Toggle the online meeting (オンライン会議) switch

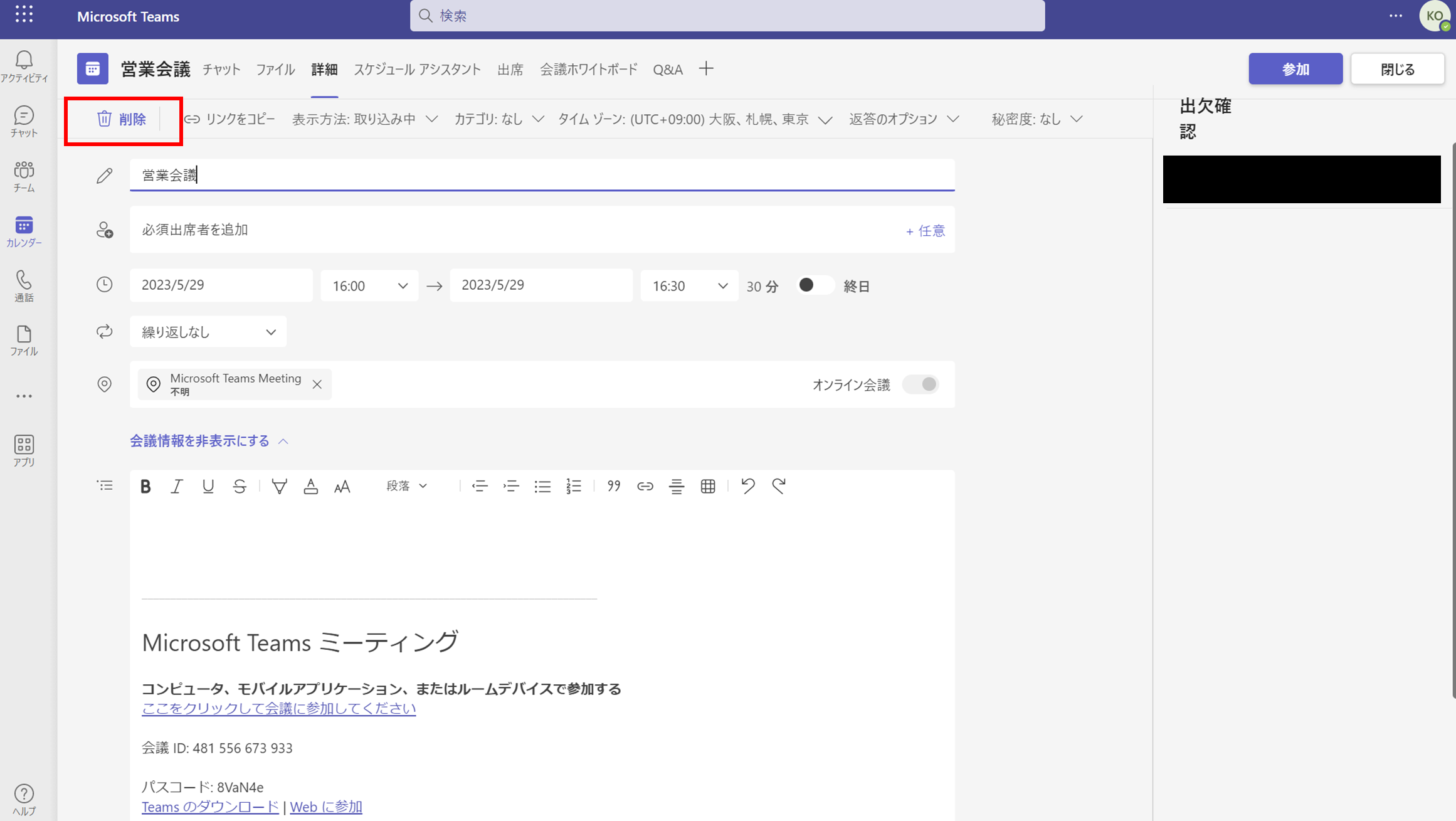tap(921, 384)
